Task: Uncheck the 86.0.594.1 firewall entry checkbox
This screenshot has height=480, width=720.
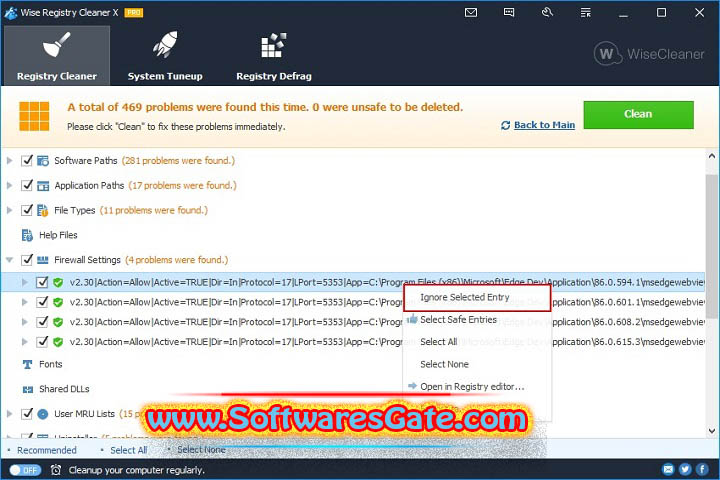Action: [x=42, y=282]
